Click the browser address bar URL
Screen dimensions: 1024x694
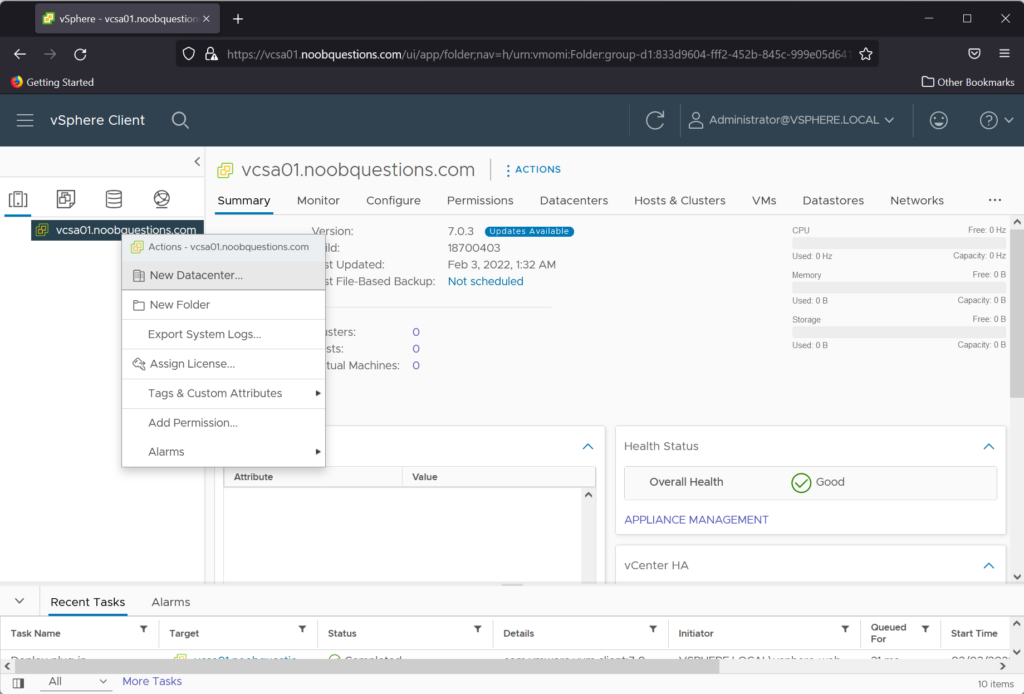539,54
